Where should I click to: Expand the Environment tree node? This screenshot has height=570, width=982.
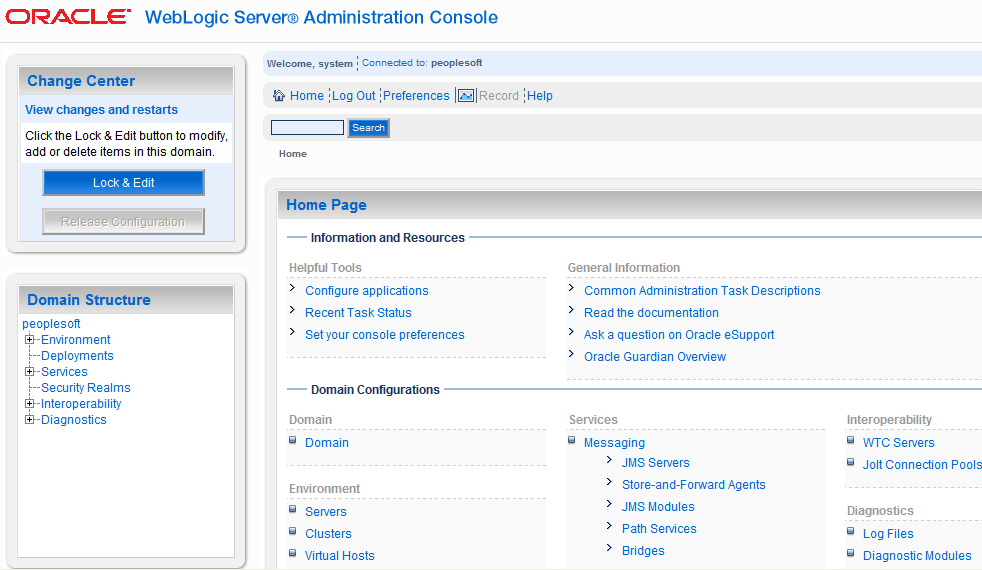(29, 339)
